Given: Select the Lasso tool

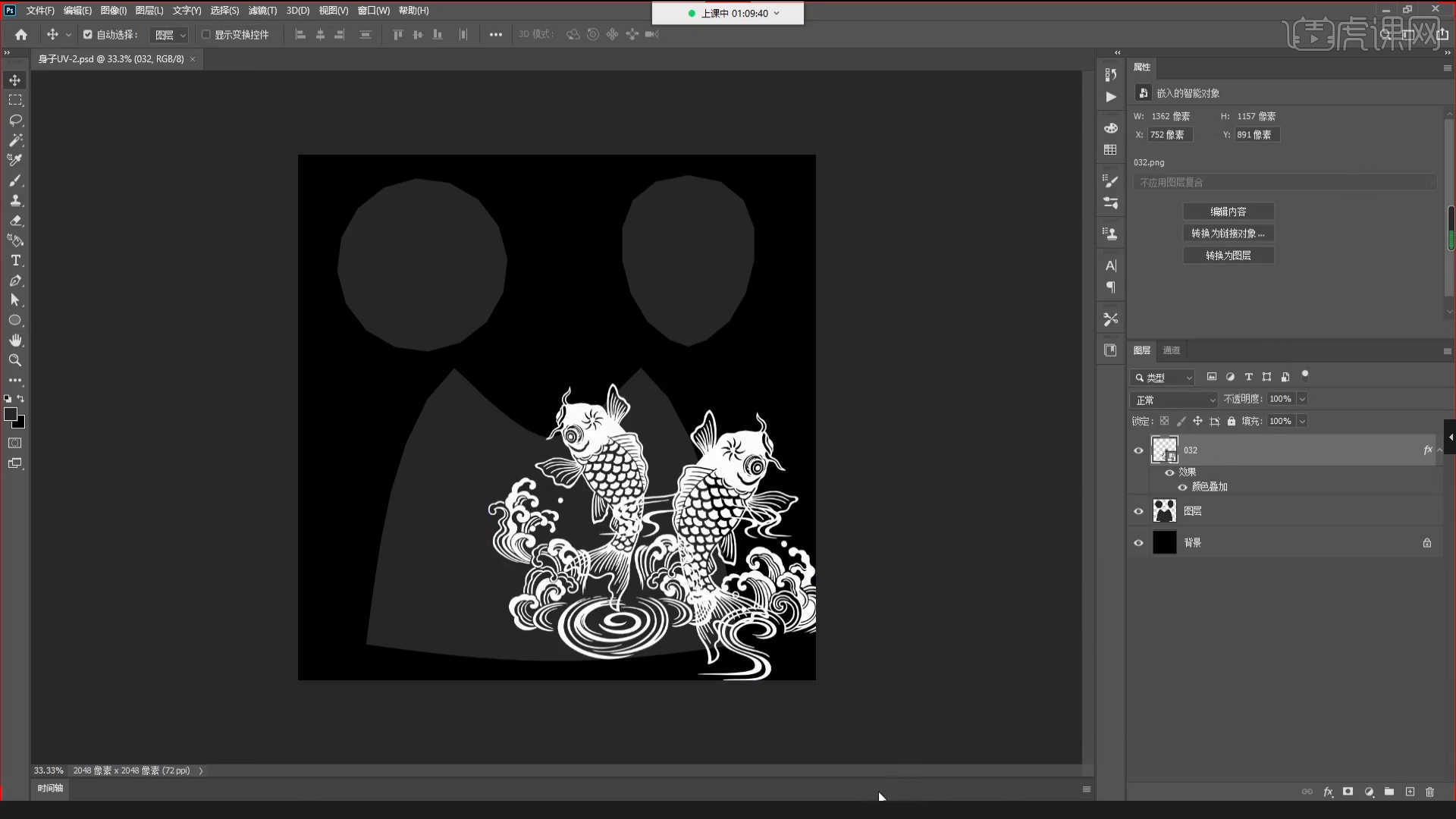Looking at the screenshot, I should click(x=15, y=120).
